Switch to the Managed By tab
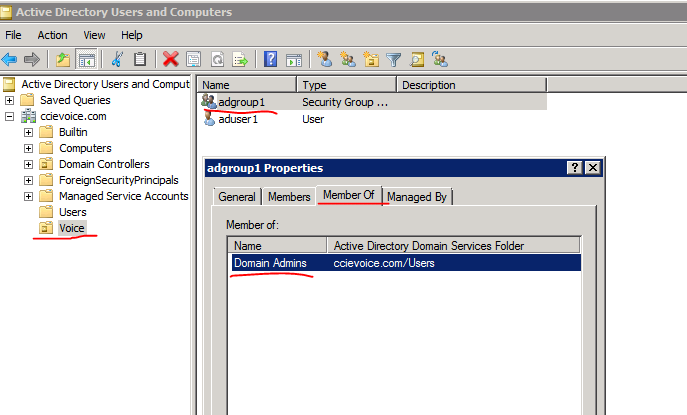The image size is (687, 415). coord(417,197)
